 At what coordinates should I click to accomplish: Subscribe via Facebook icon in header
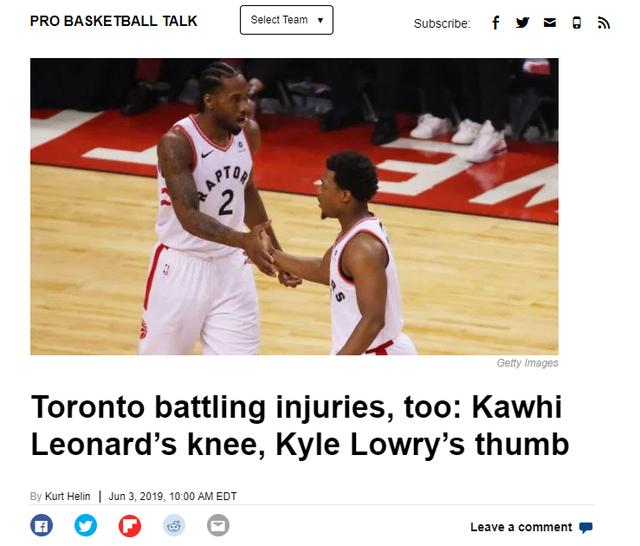[496, 23]
